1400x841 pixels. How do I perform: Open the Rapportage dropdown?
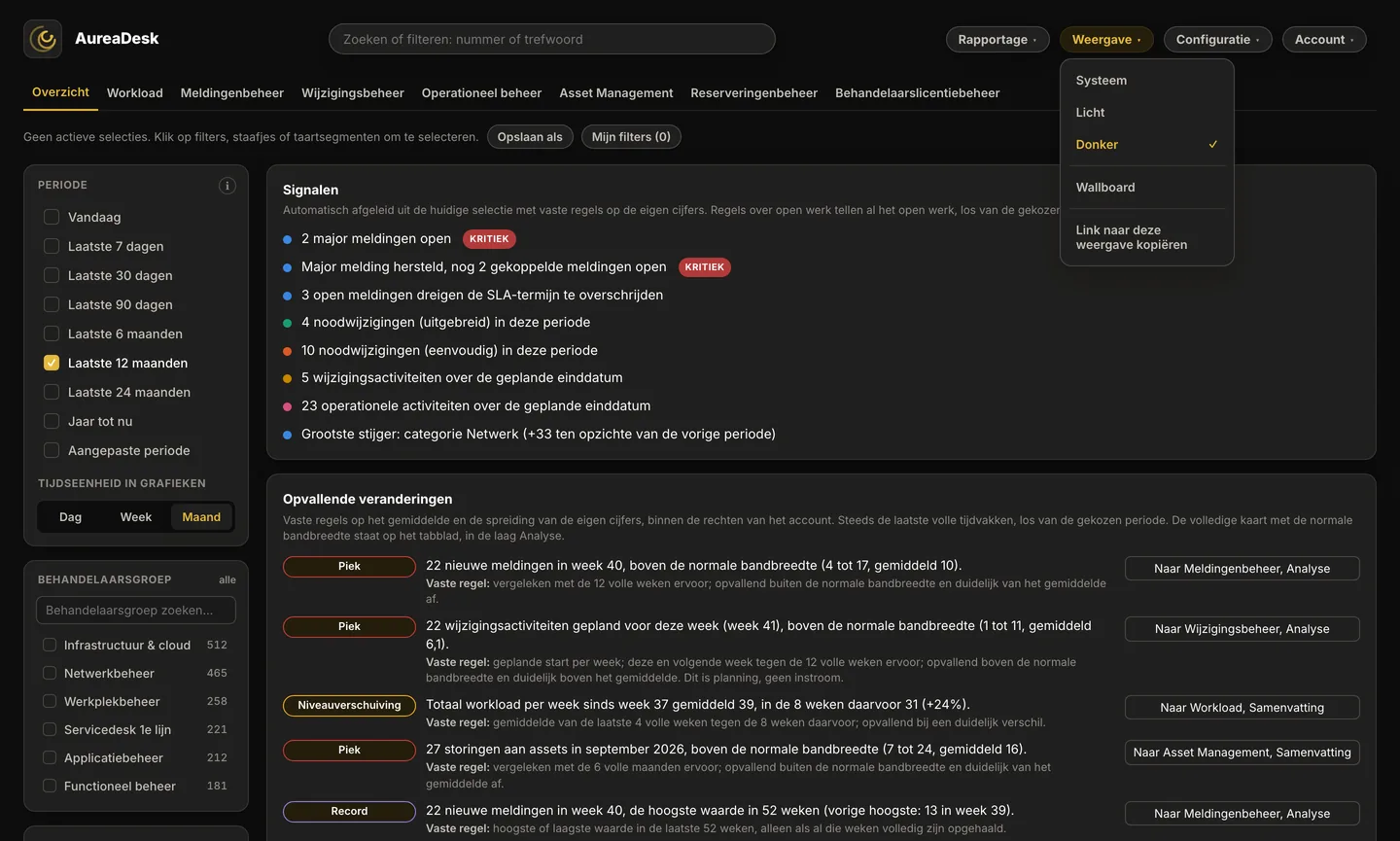[997, 39]
